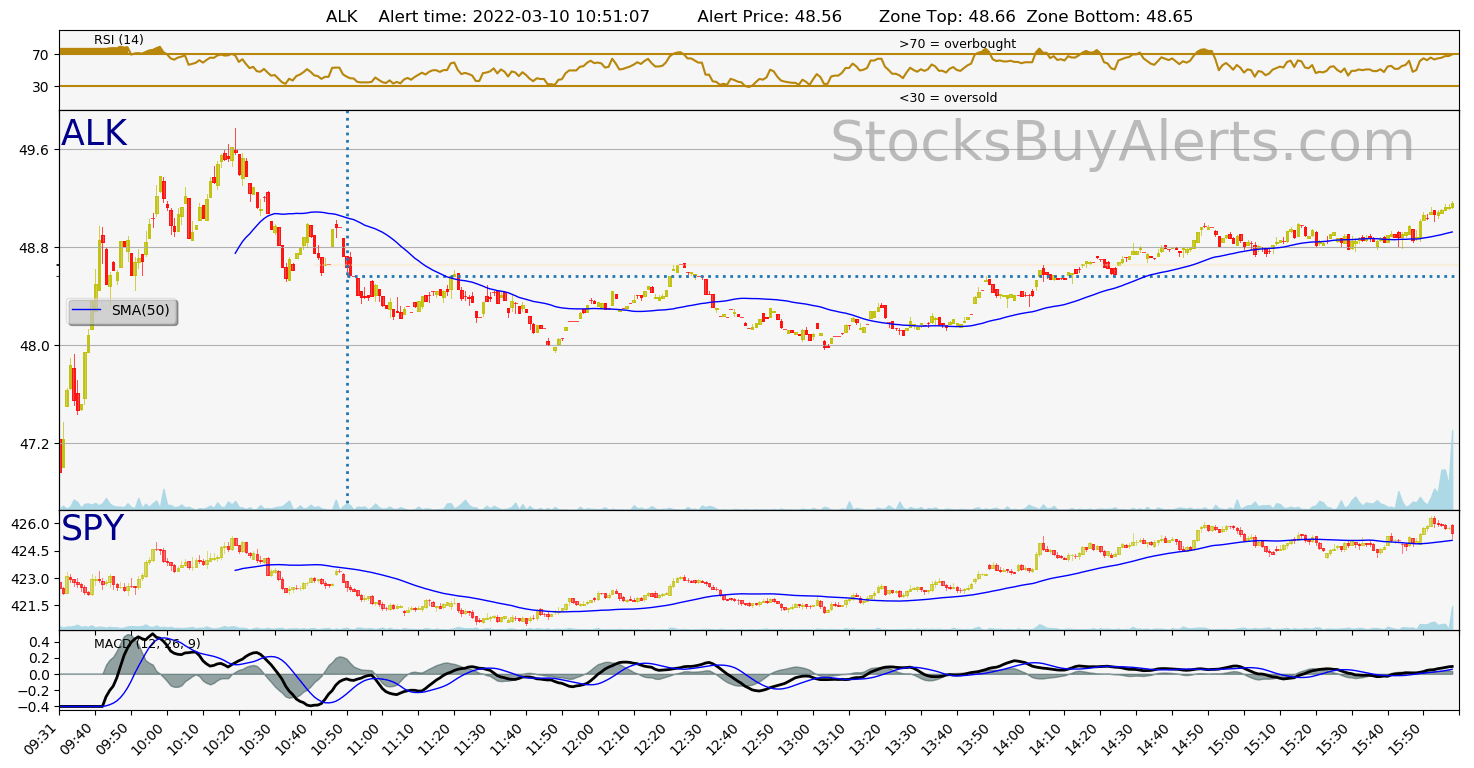1474x768 pixels.
Task: Click the horizontal dotted alert-price line
Action: click(903, 276)
